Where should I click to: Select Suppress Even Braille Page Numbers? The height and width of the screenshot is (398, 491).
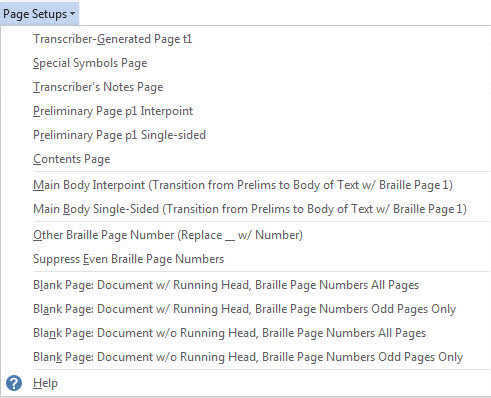pos(128,259)
